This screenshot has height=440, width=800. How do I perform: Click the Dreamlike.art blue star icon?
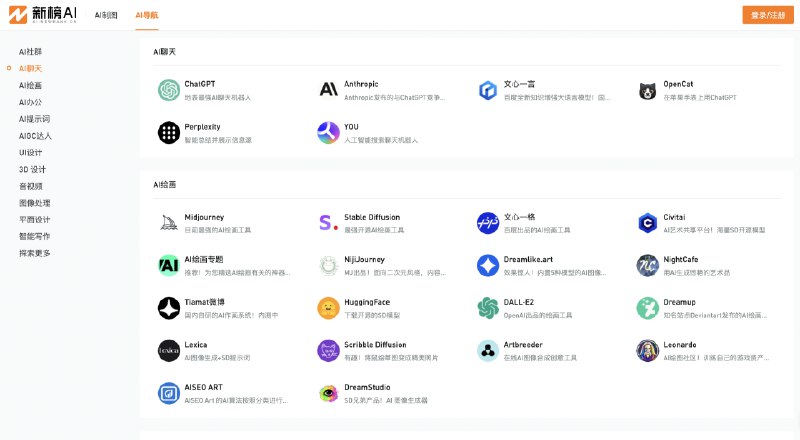pyautogui.click(x=488, y=265)
